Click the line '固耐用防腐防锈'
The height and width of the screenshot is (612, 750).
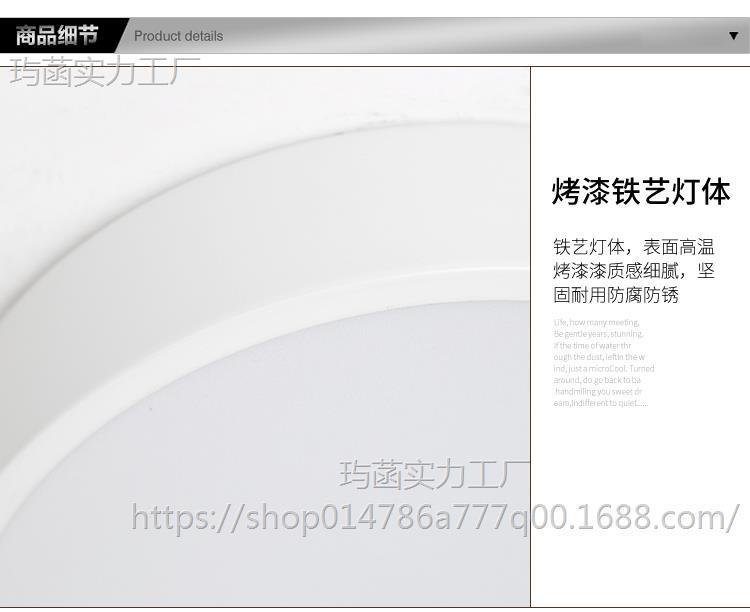tap(616, 295)
